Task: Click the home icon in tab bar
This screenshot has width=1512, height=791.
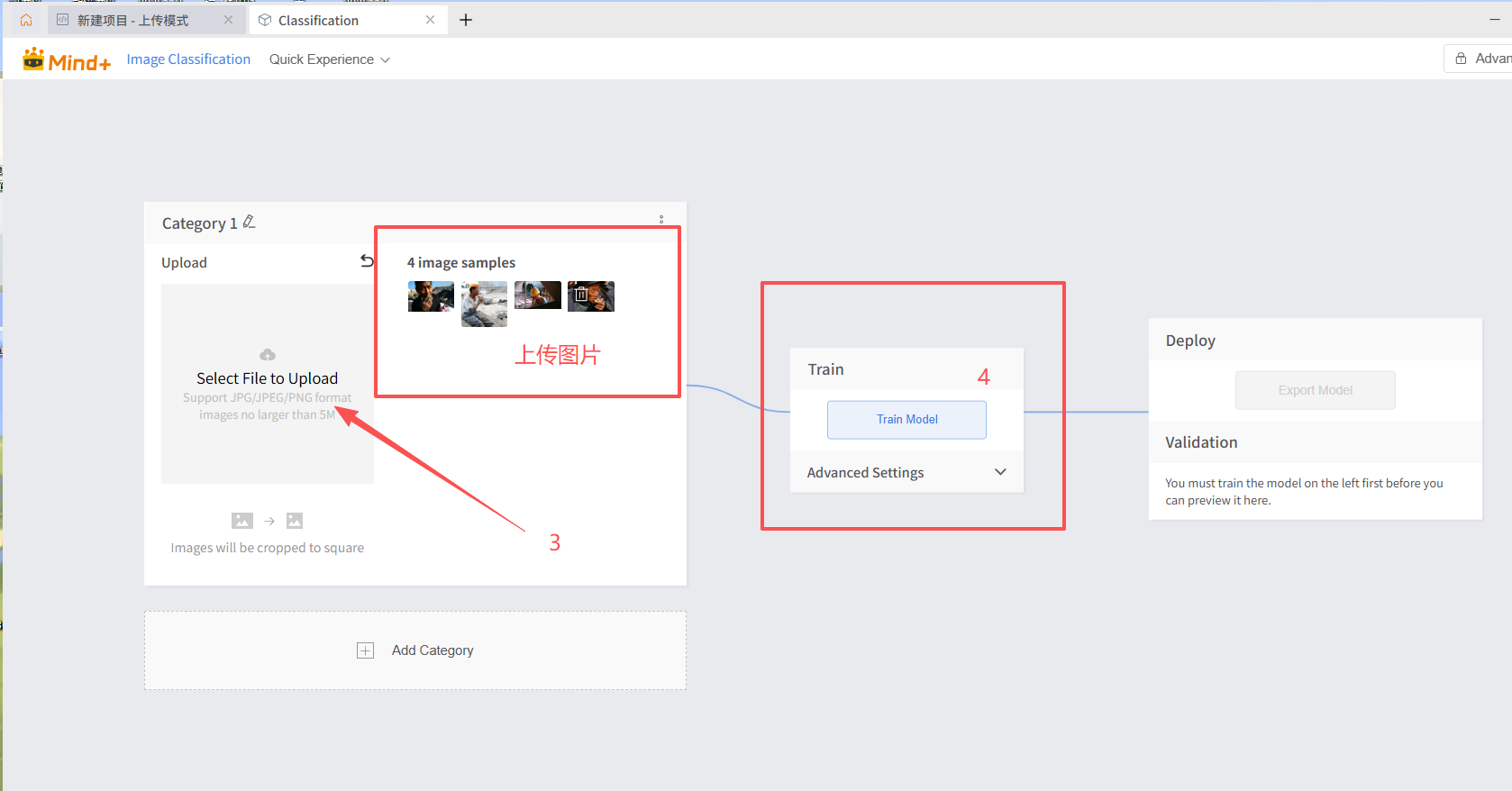Action: (x=26, y=20)
